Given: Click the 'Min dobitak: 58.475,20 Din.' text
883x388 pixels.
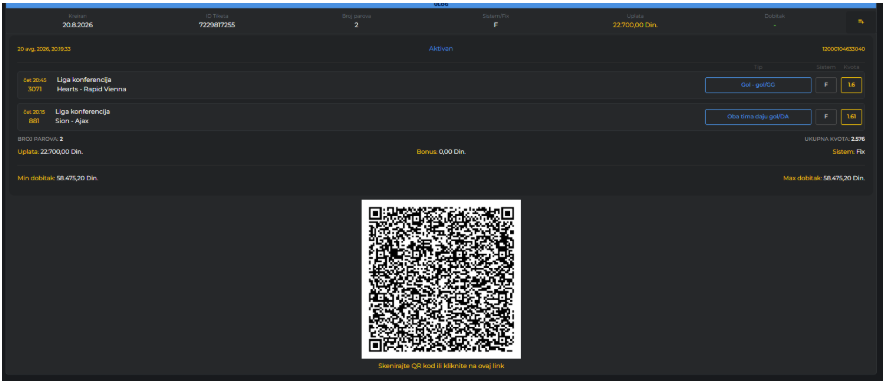Looking at the screenshot, I should coord(58,178).
